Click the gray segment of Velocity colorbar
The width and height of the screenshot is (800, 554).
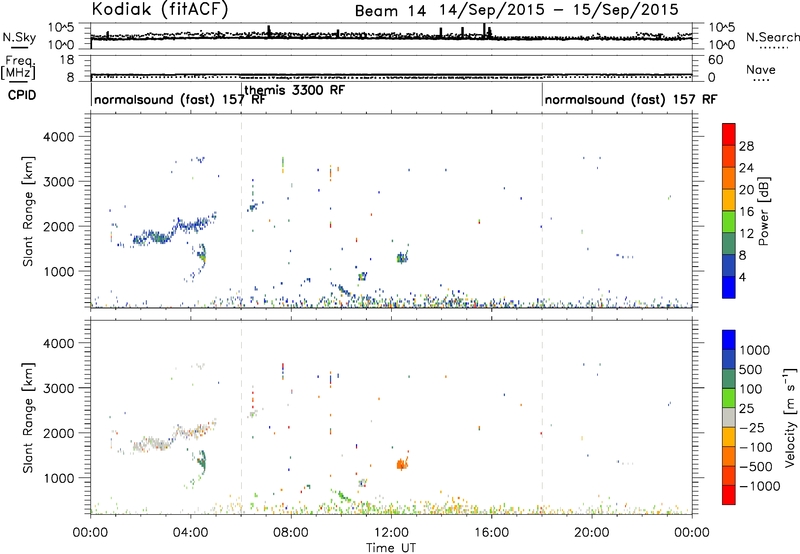pyautogui.click(x=729, y=417)
